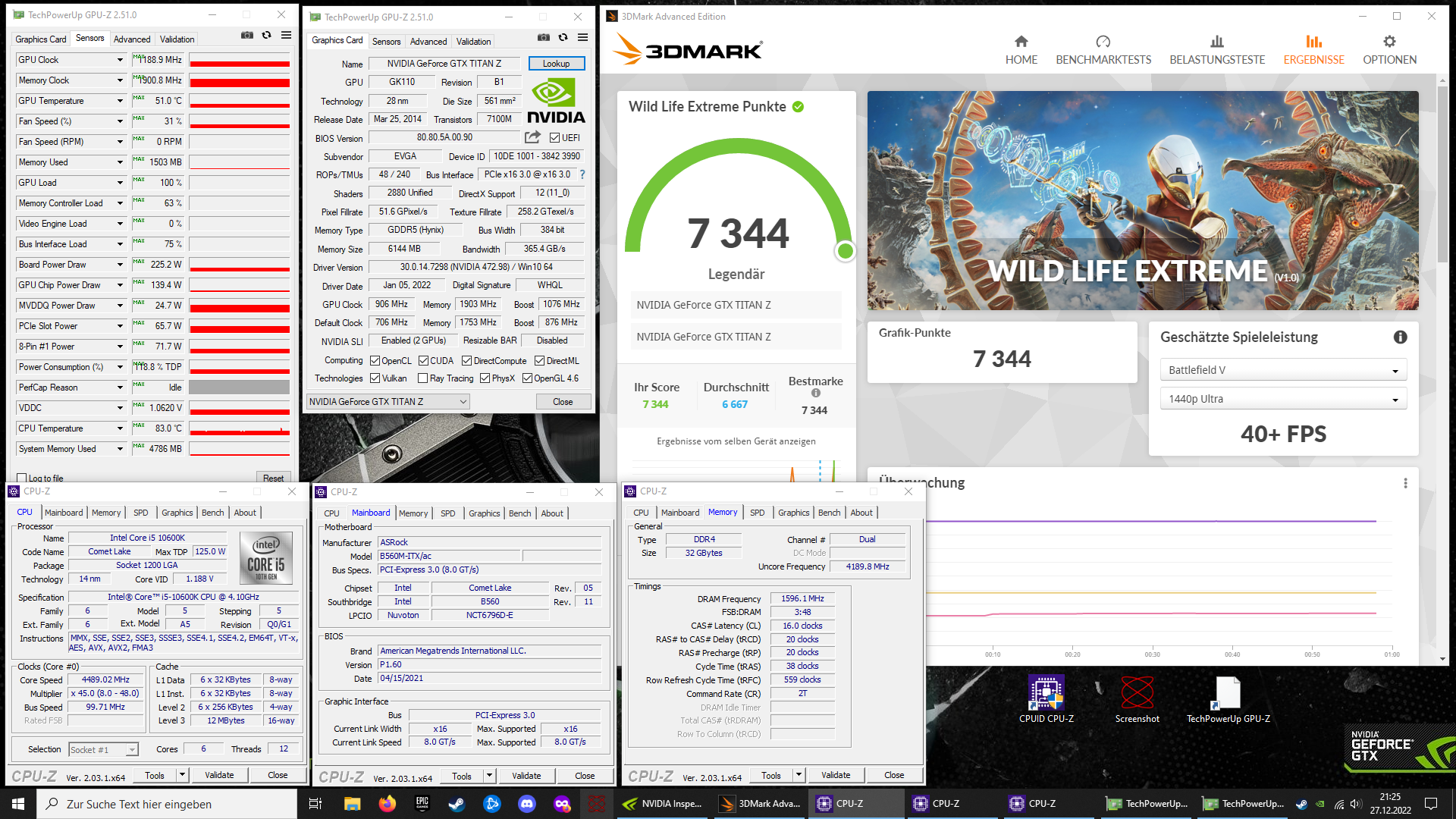Switch to Bench tab in CPU-Z Memory window
1456x819 pixels.
(x=830, y=513)
